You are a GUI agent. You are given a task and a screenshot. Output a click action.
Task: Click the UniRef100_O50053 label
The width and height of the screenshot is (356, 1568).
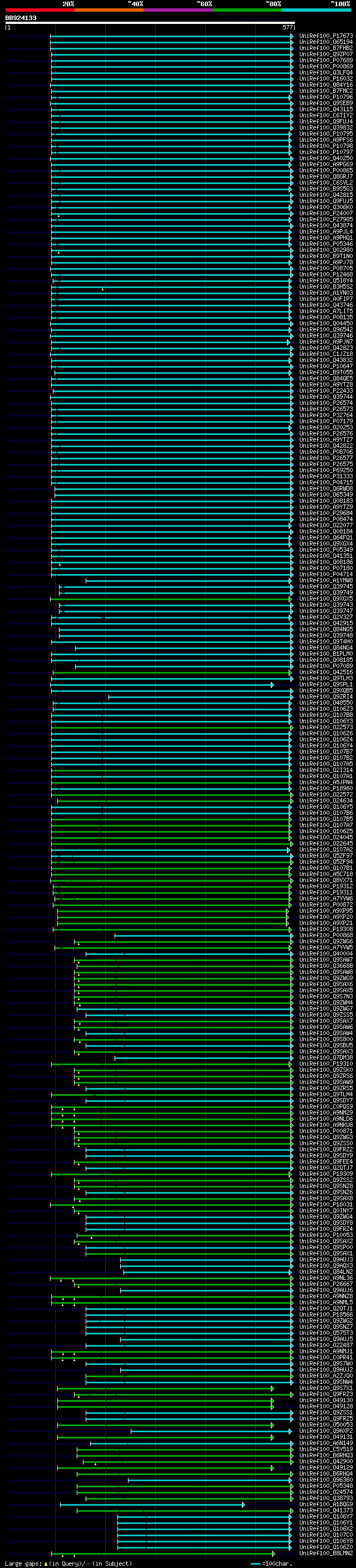click(x=326, y=1425)
